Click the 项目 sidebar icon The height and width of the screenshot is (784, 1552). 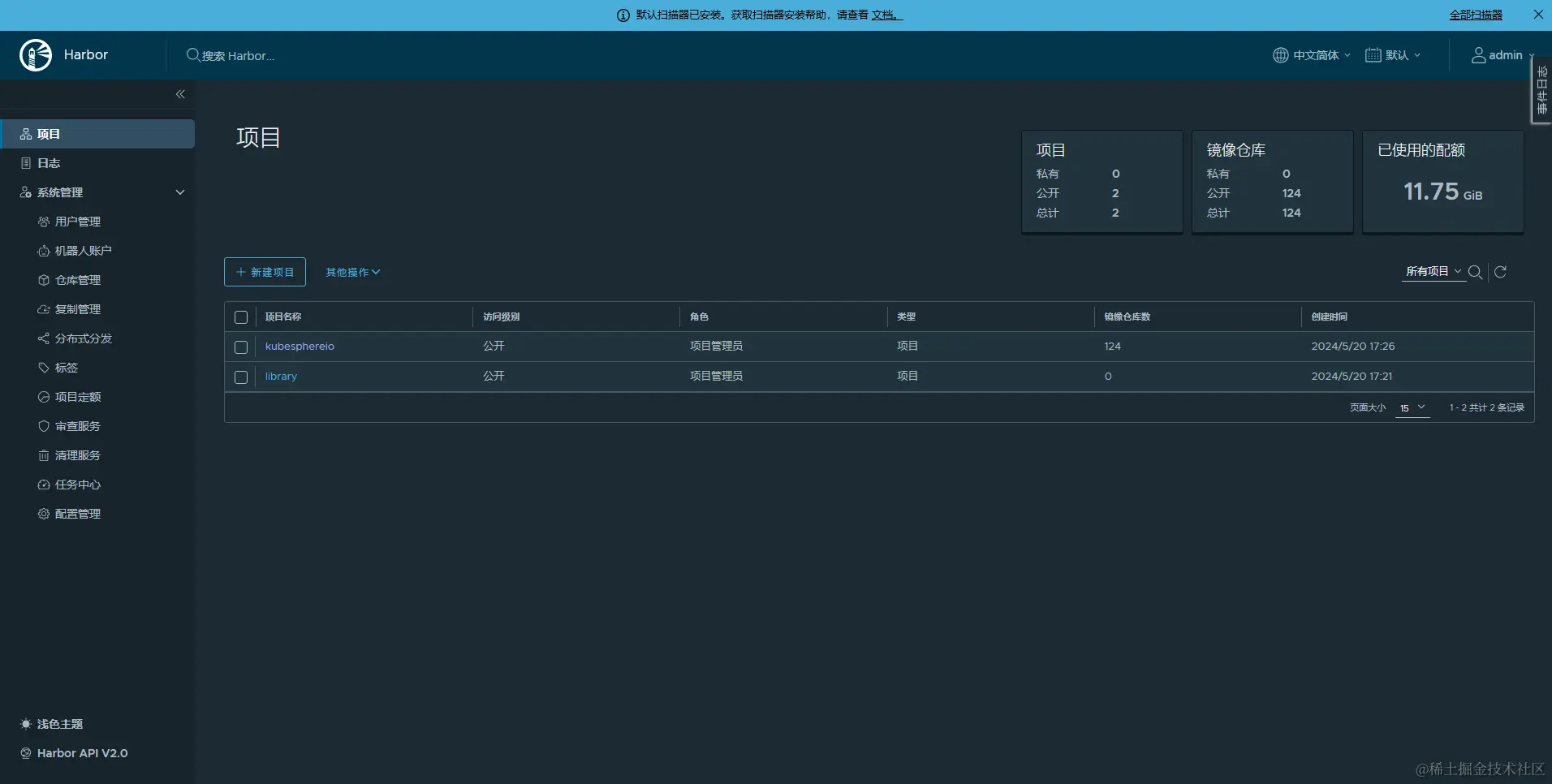point(26,134)
